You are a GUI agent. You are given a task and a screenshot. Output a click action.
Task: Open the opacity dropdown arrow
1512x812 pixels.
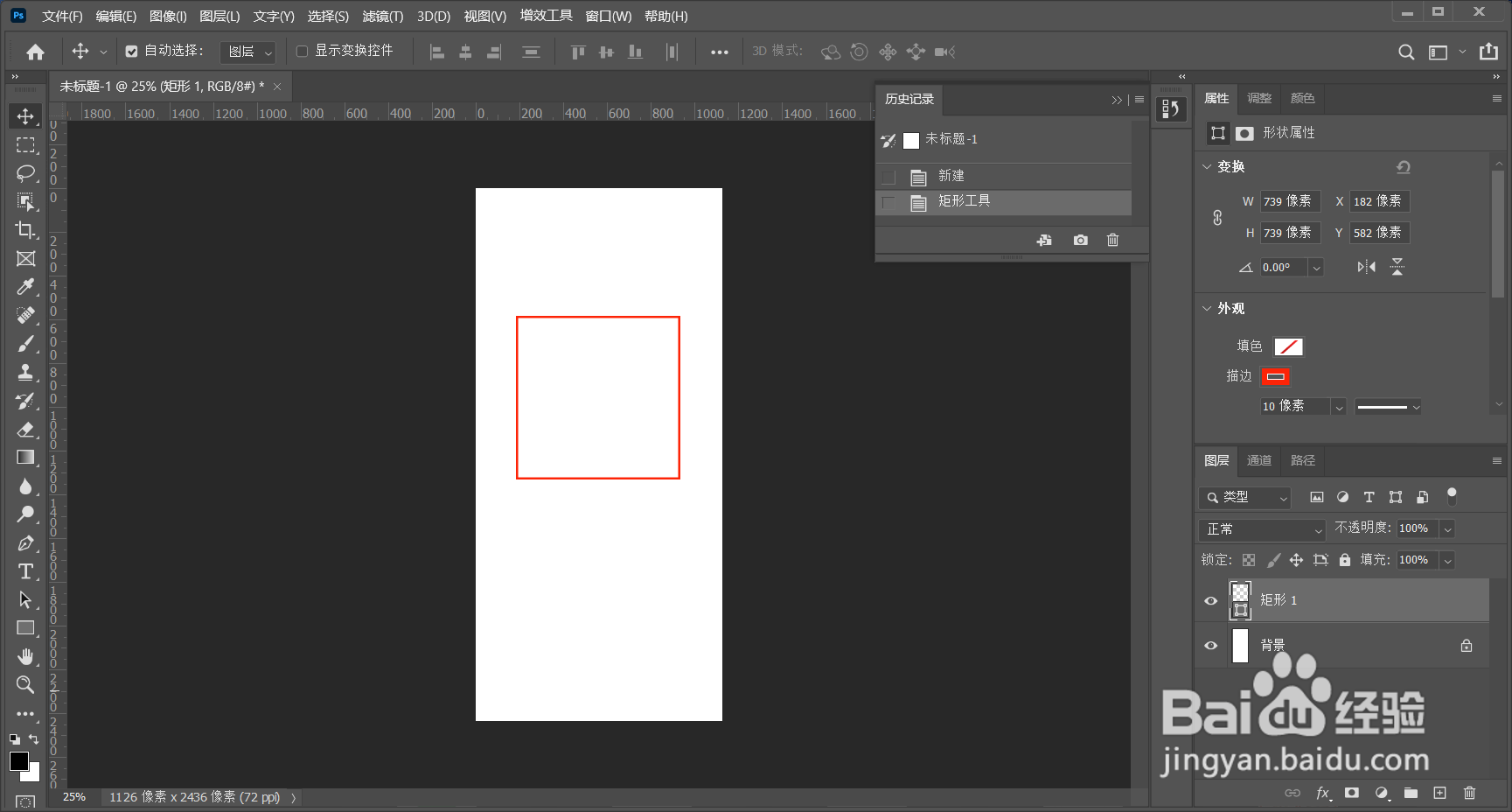tap(1447, 529)
